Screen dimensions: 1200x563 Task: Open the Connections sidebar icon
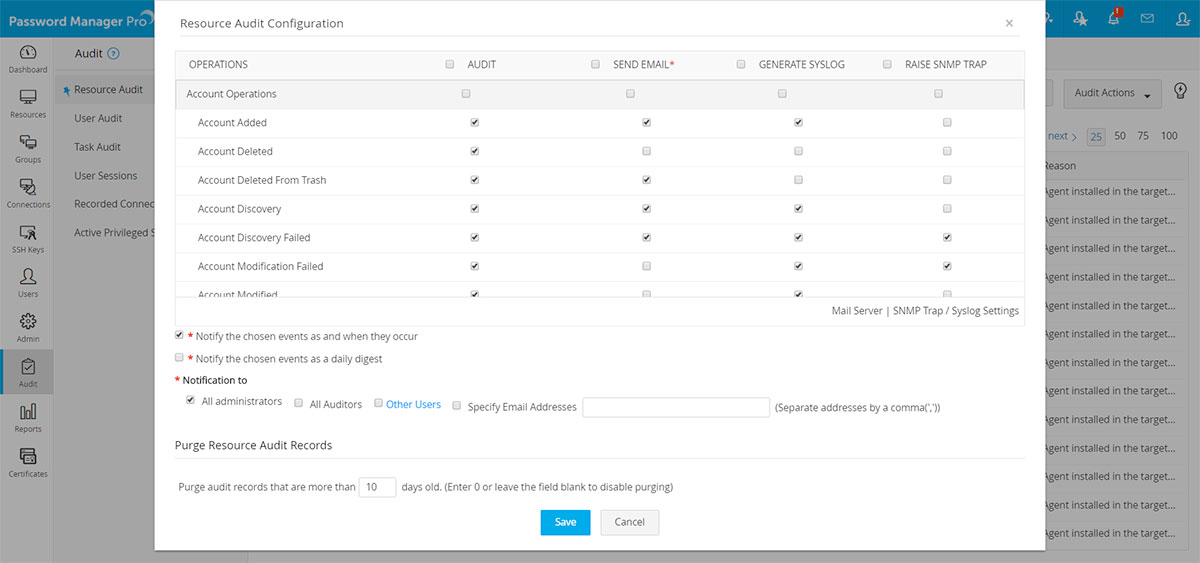[x=28, y=193]
